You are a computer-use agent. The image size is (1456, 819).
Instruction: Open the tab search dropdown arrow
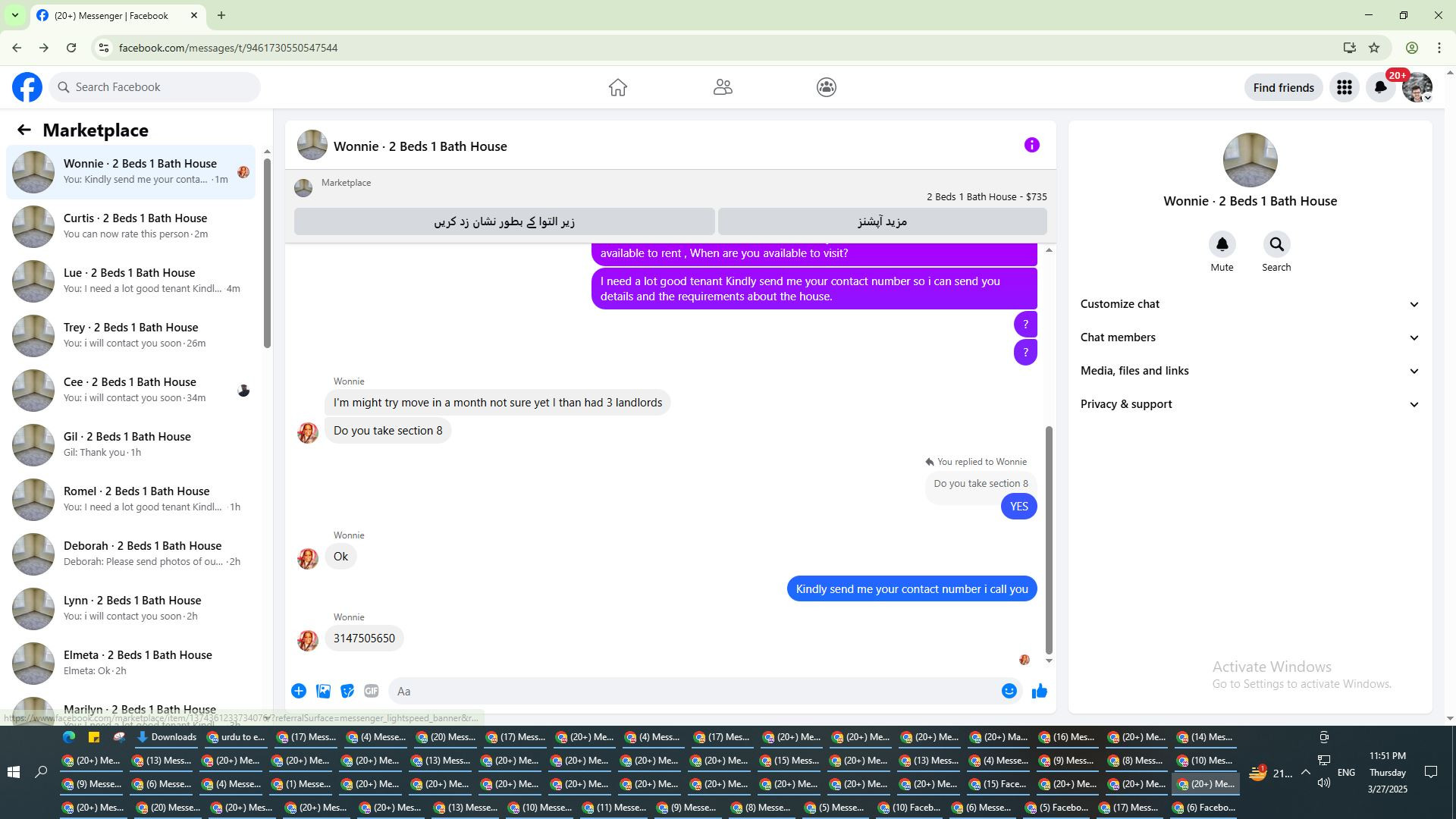(x=14, y=15)
